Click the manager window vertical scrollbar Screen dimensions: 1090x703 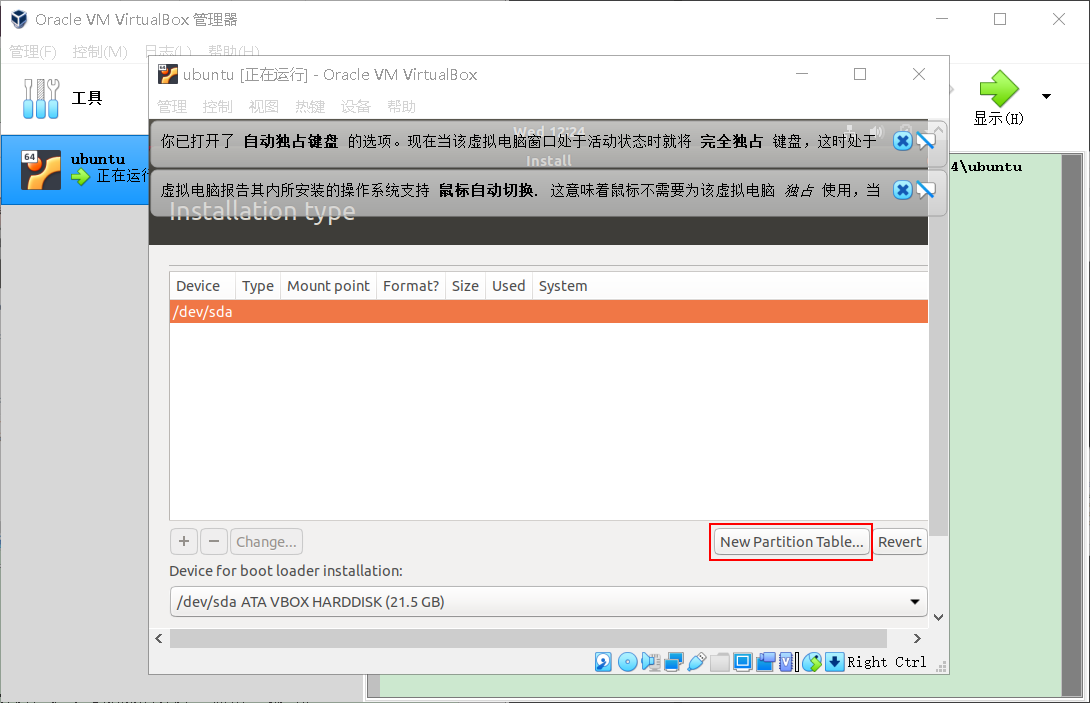pyautogui.click(x=1073, y=424)
